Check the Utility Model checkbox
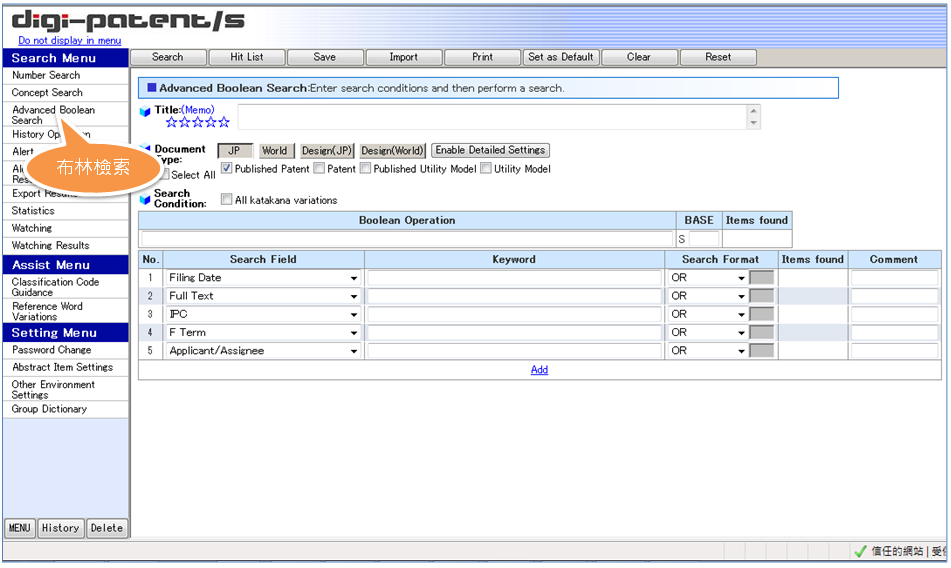This screenshot has width=951, height=568. (486, 169)
